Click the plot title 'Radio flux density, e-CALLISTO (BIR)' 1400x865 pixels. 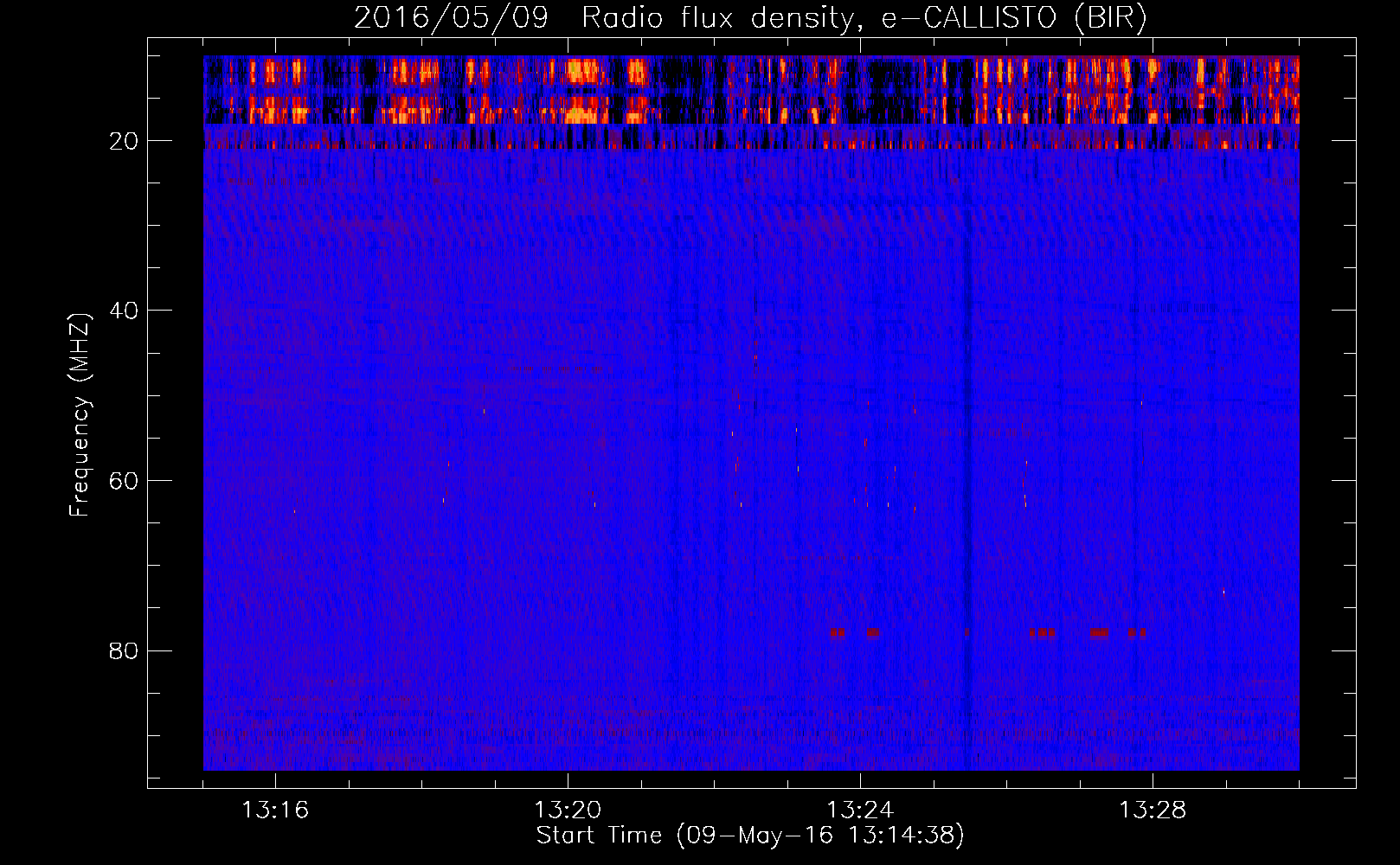[x=864, y=18]
